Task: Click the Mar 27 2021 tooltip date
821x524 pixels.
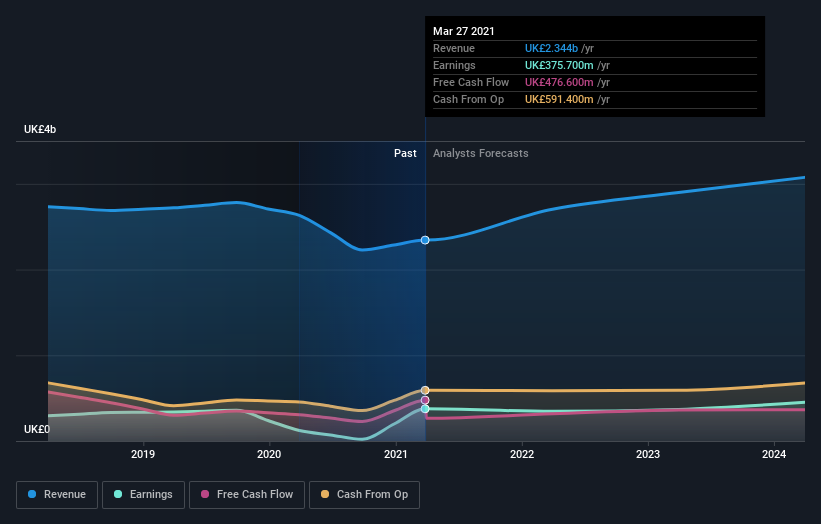Action: pos(464,31)
